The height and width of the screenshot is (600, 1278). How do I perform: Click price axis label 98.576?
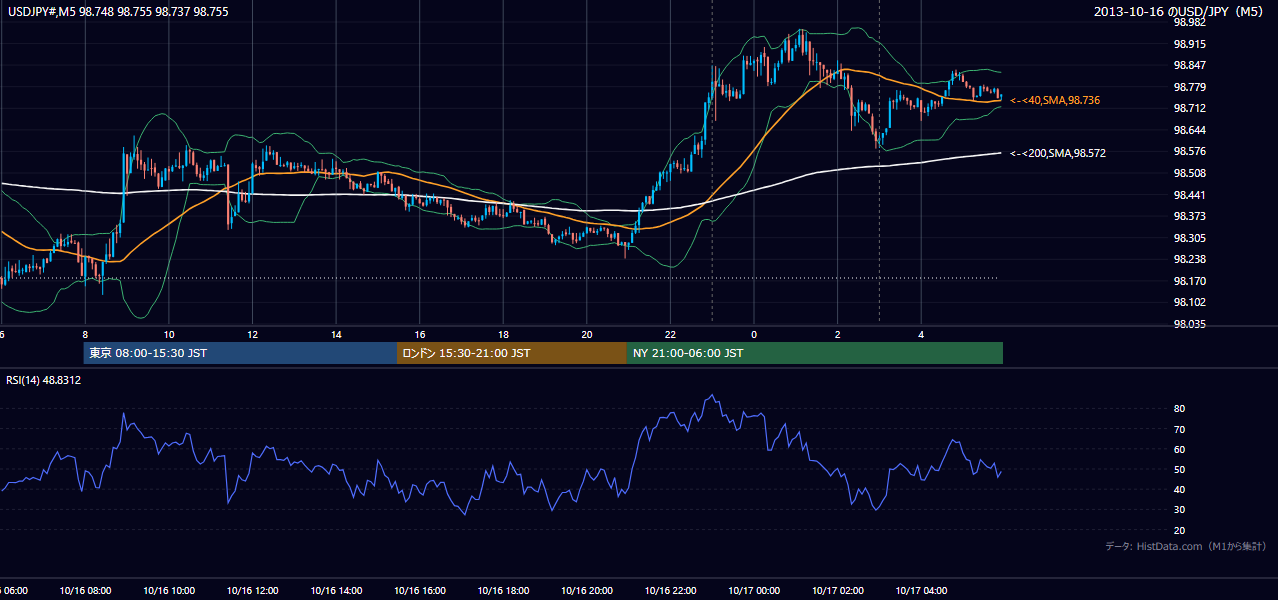click(1189, 151)
